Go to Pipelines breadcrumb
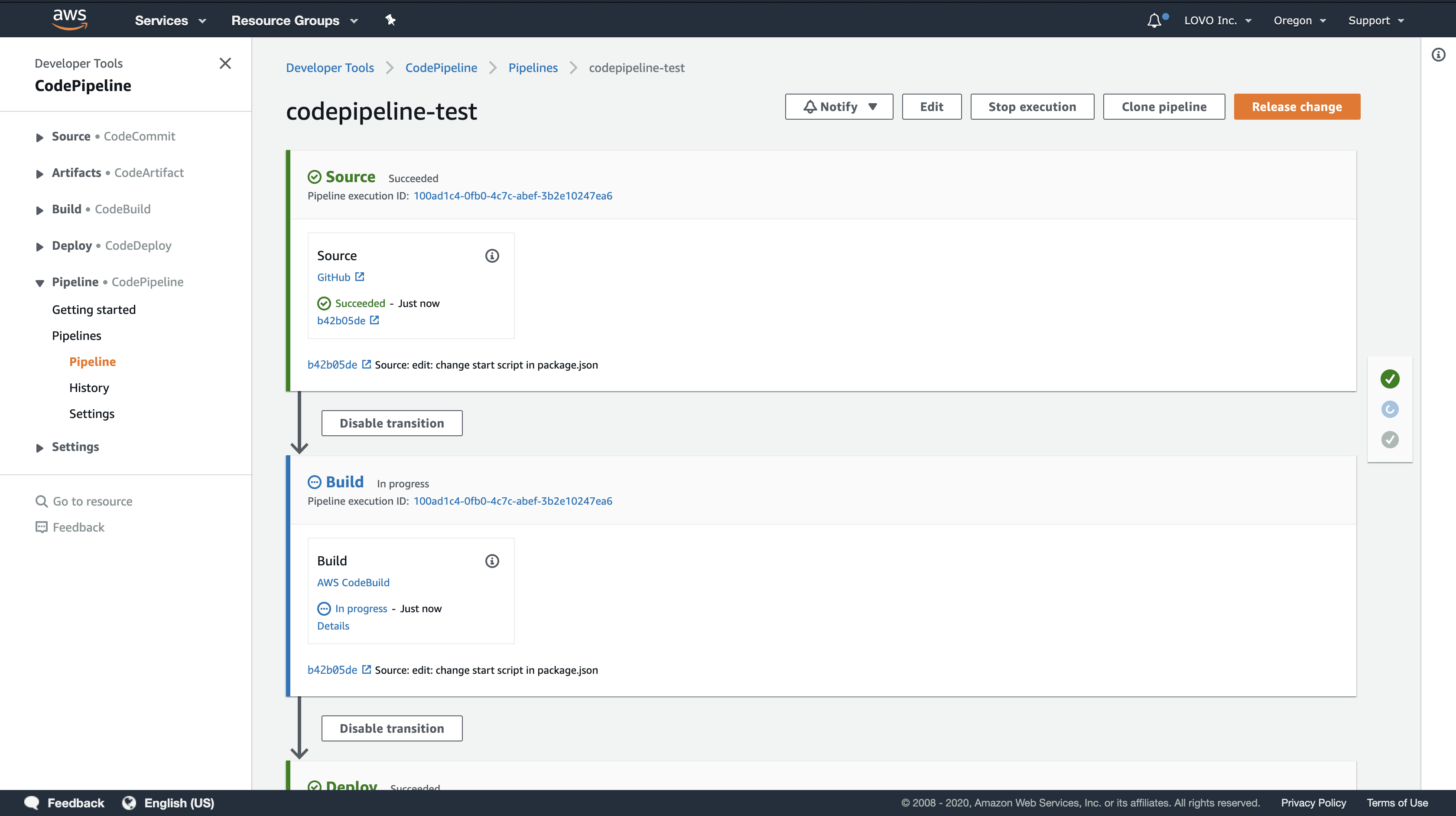 [x=533, y=68]
